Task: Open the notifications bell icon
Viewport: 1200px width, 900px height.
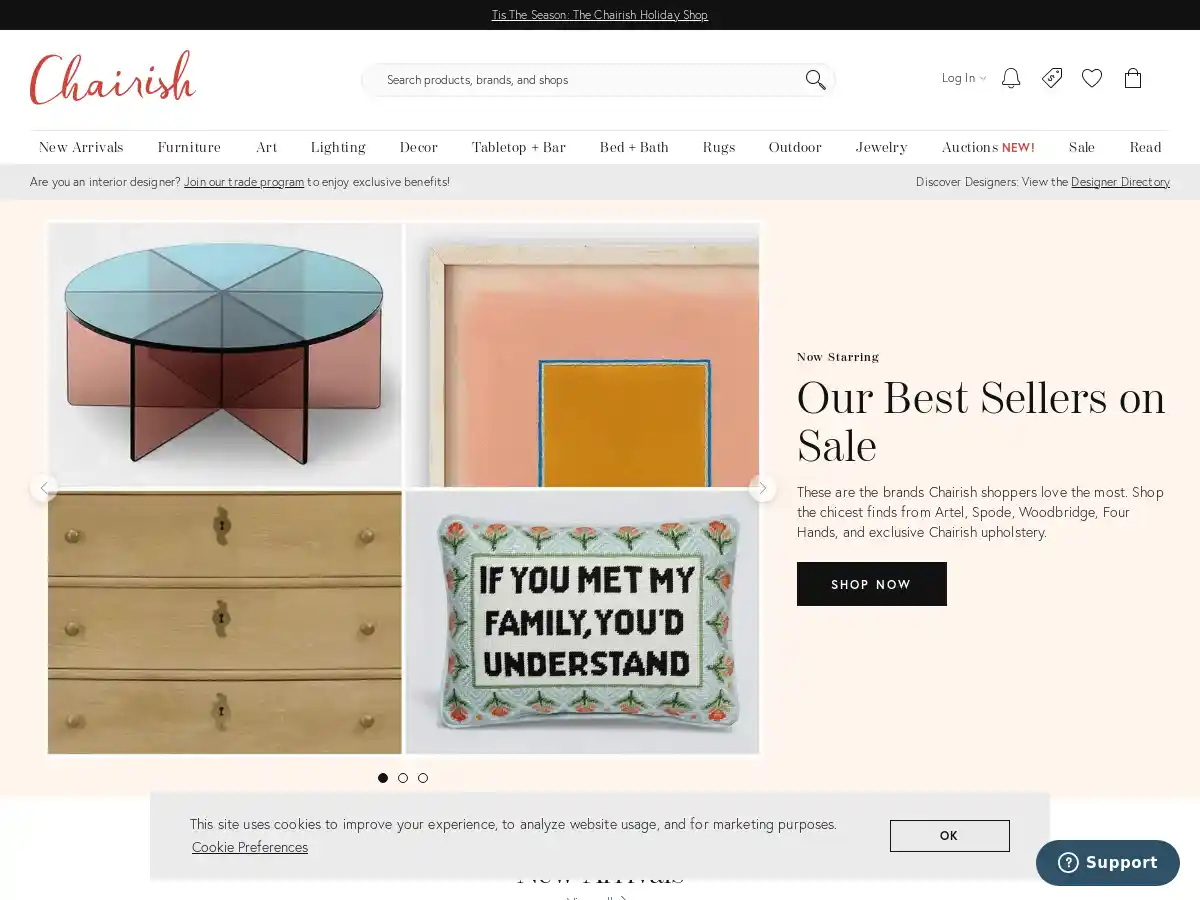Action: (1011, 78)
